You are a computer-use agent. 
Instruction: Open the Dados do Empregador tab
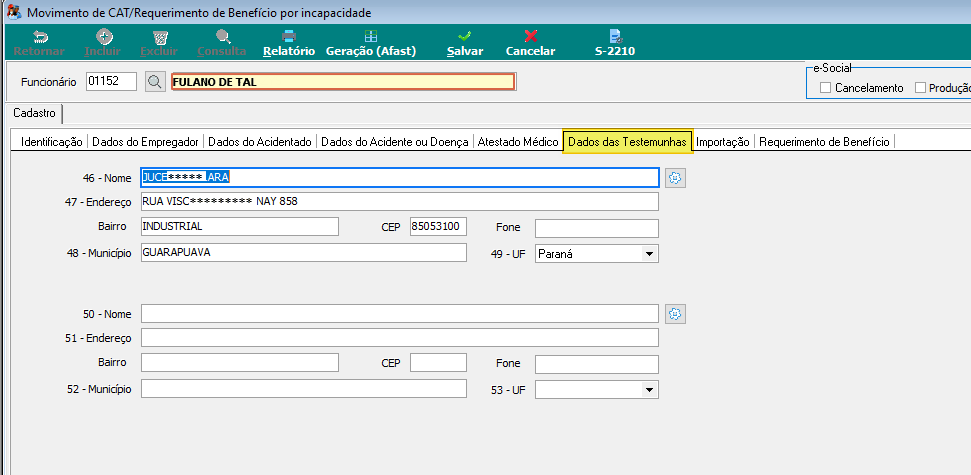(145, 142)
